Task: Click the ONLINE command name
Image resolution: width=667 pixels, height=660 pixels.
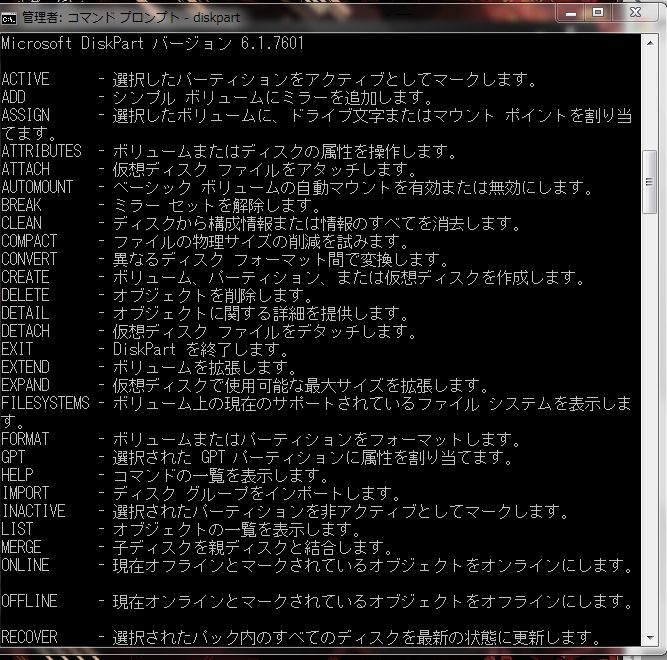Action: click(x=26, y=565)
